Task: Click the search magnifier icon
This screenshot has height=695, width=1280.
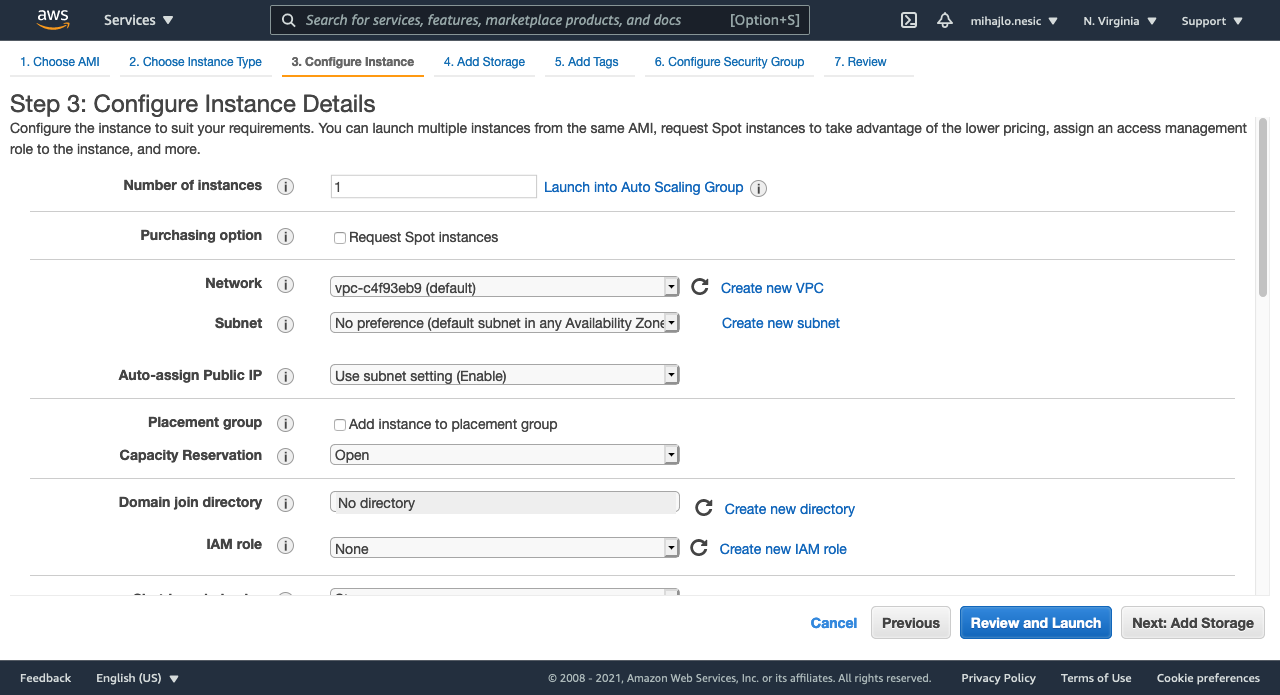Action: coord(288,20)
